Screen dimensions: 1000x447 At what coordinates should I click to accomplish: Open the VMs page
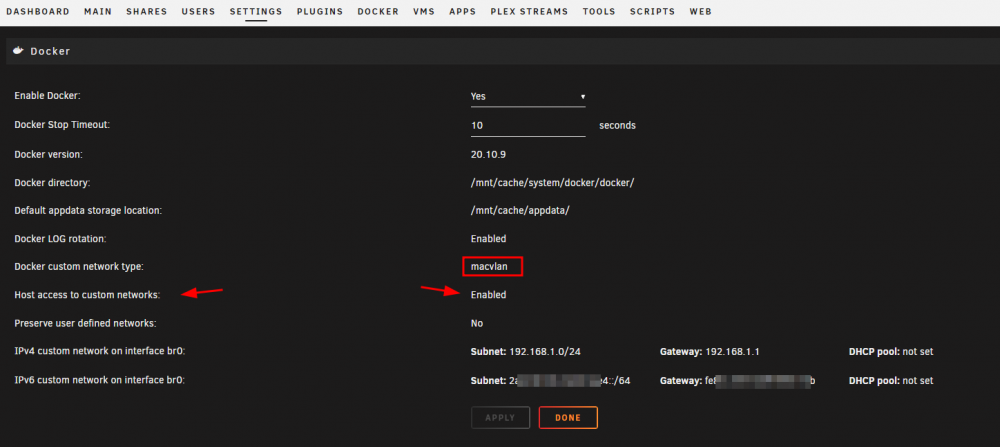423,11
